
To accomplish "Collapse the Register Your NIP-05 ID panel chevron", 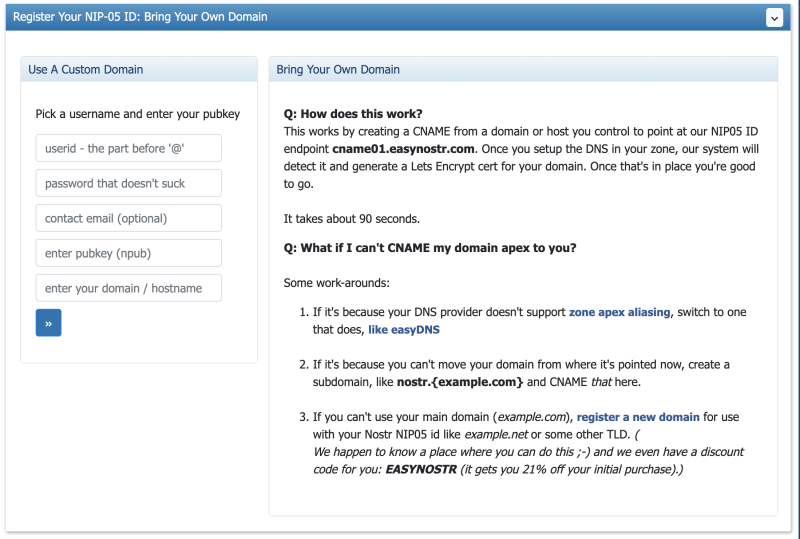I will coord(774,18).
